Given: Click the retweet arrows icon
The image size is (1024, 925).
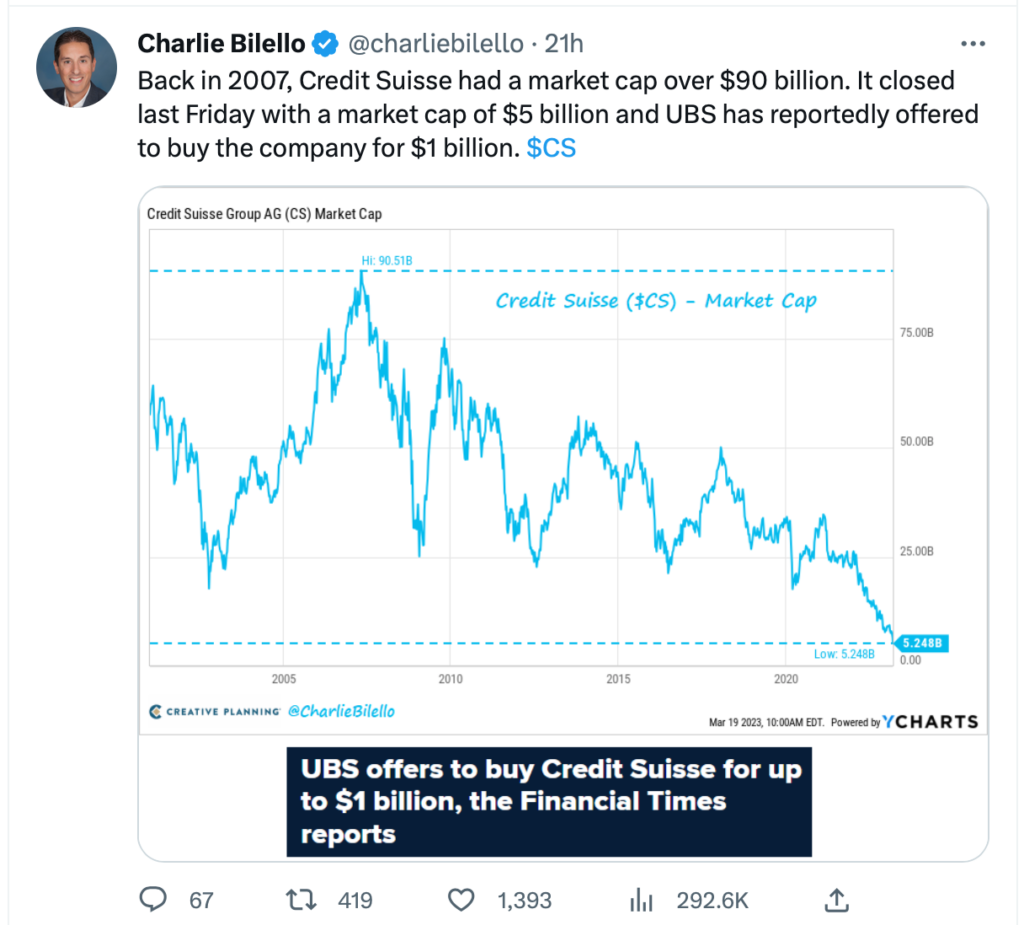Looking at the screenshot, I should [302, 900].
